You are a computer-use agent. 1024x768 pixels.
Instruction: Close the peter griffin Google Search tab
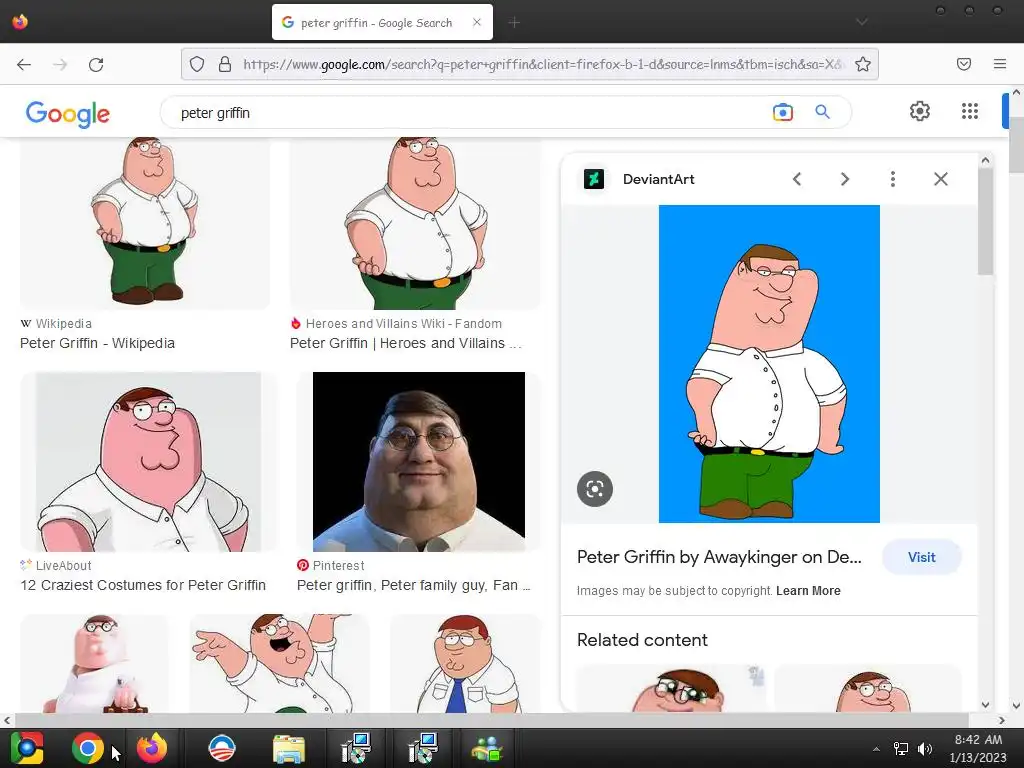coord(477,22)
